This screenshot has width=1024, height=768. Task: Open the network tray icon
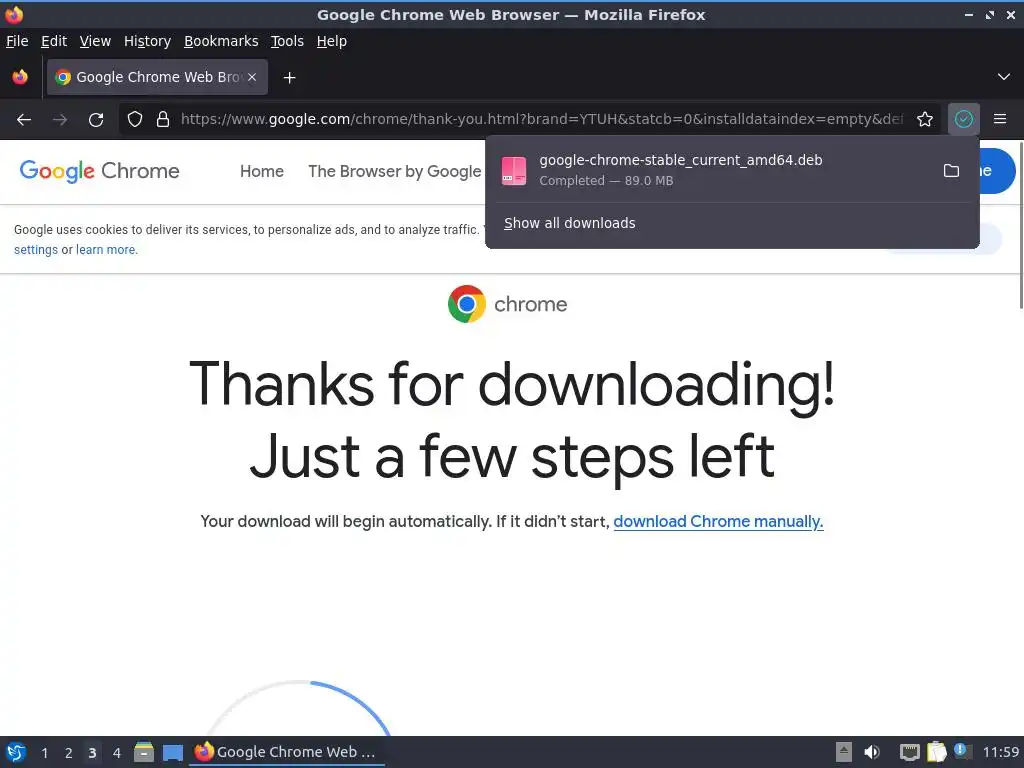[909, 752]
